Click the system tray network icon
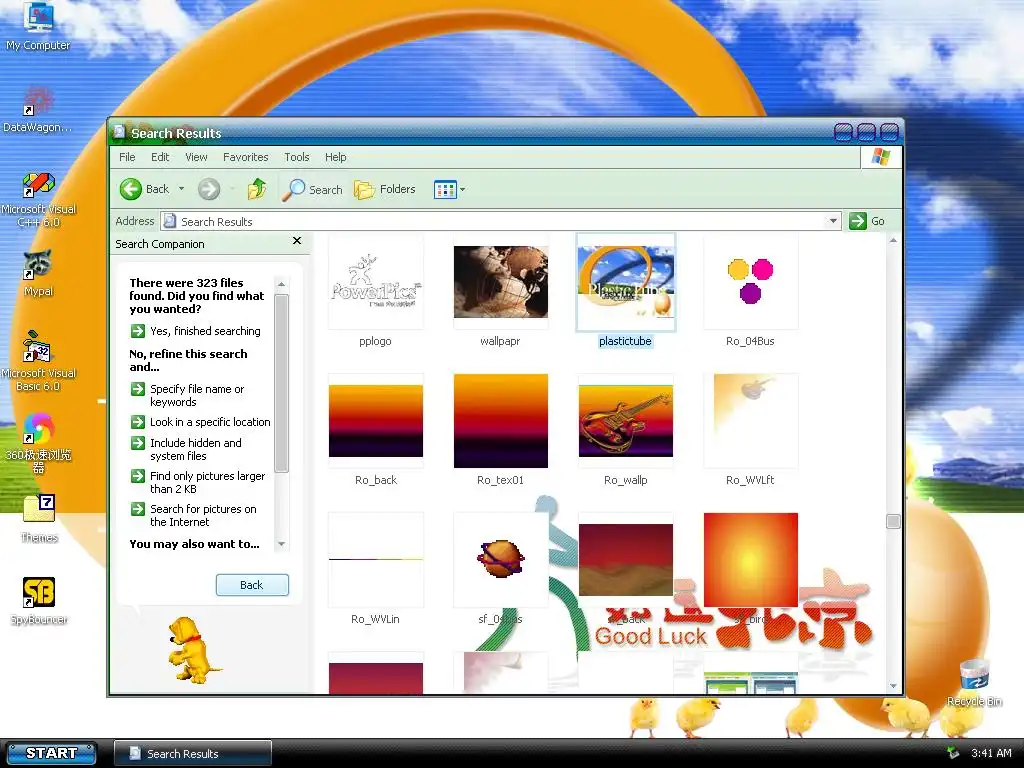Image resolution: width=1024 pixels, height=768 pixels. 953,753
